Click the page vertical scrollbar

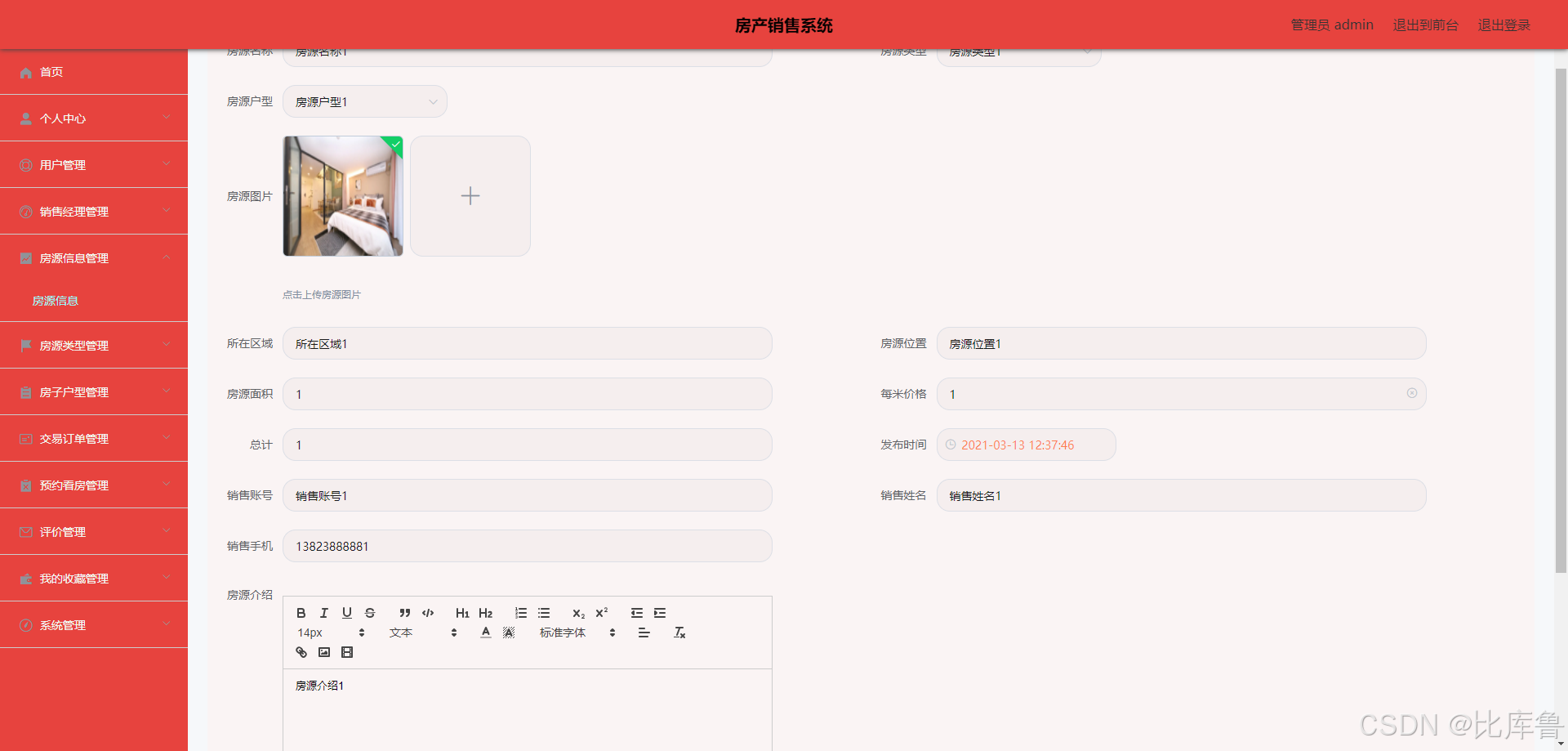(1561, 319)
